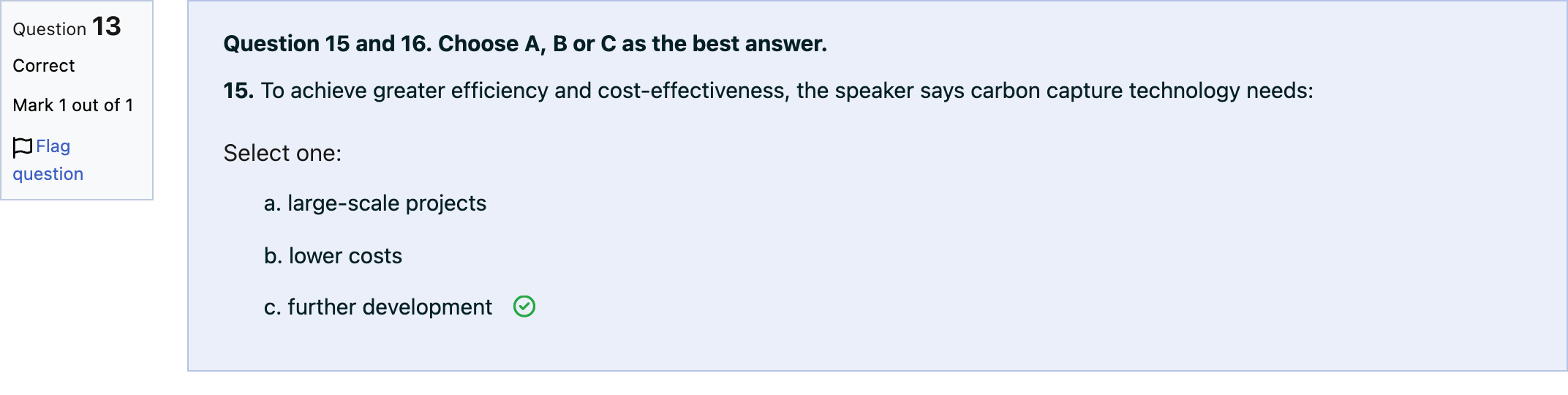Click the flag icon beside Flag question
The image size is (1568, 395).
click(x=23, y=147)
